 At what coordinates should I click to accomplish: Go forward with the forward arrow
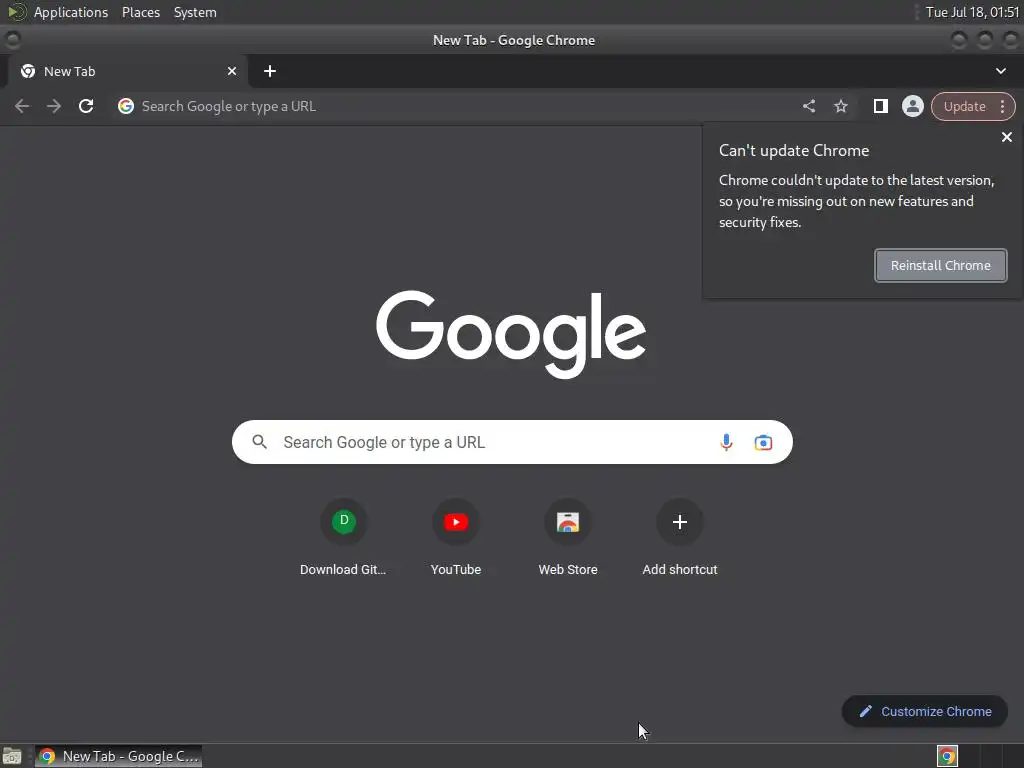coord(54,106)
